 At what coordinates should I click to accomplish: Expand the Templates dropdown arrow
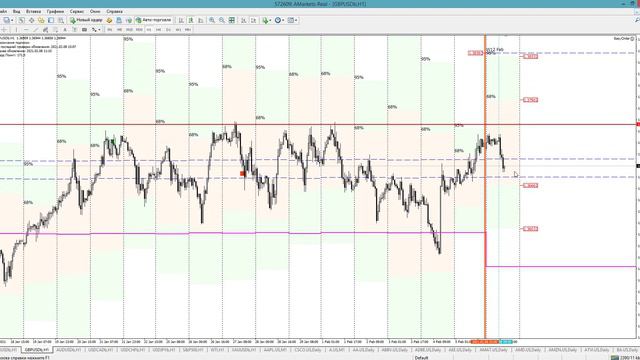pyautogui.click(x=296, y=20)
